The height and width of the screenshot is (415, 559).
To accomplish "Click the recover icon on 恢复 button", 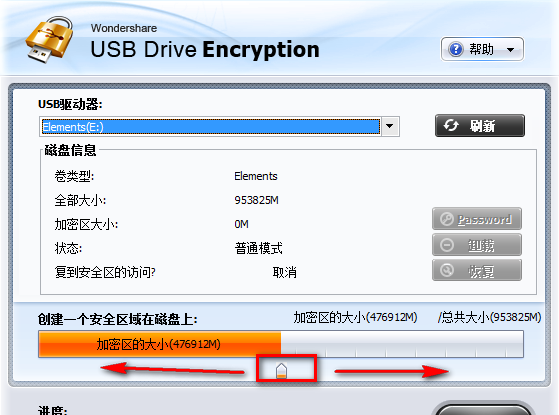I will click(x=446, y=271).
